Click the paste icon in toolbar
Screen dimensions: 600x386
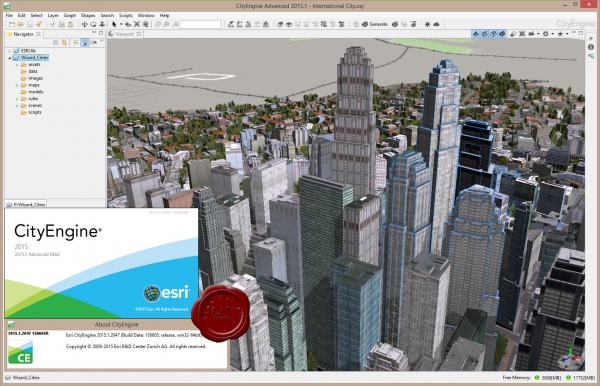70,24
